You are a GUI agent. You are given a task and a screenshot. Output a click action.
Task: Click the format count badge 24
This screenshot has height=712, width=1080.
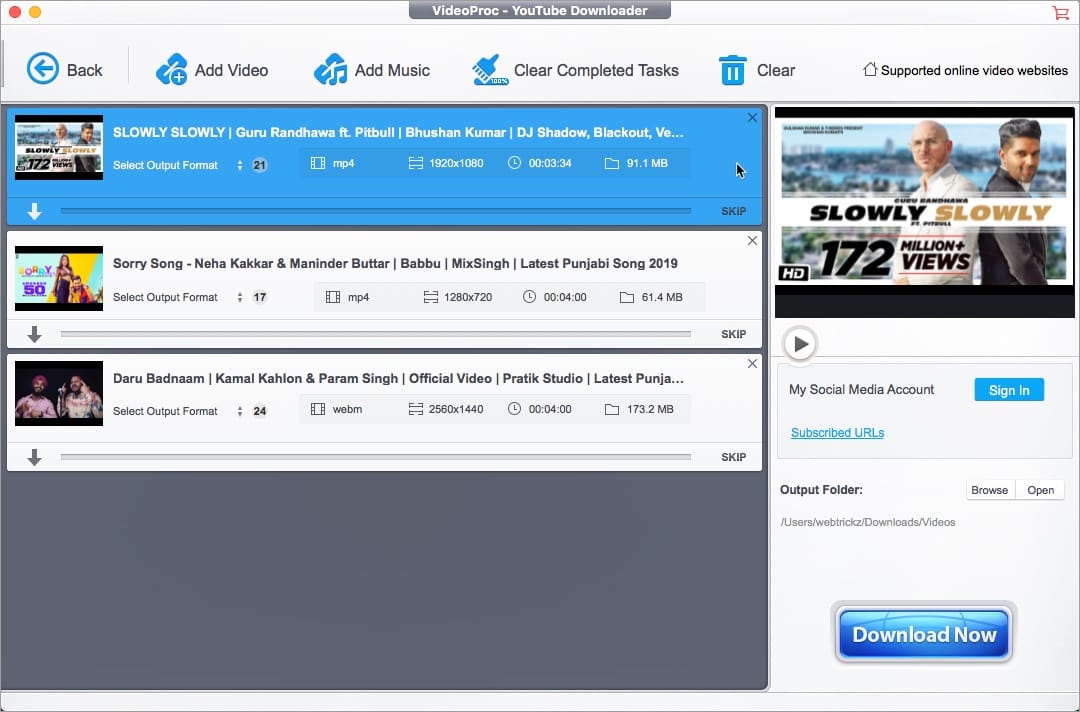coord(260,411)
